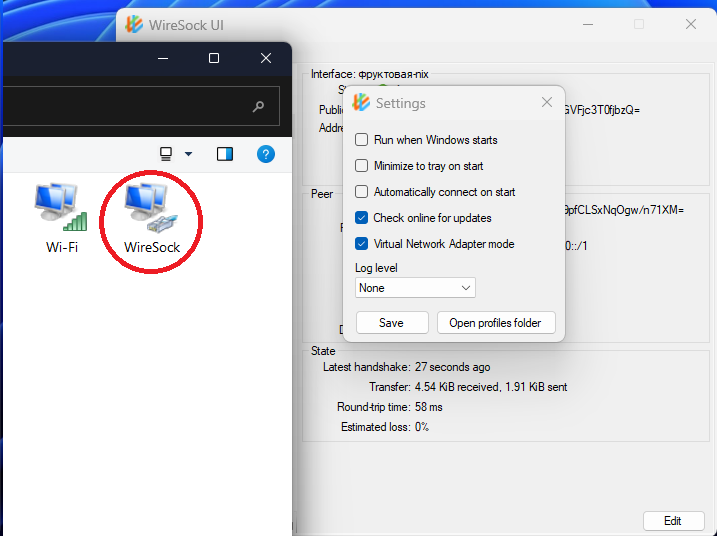
Task: Open the Log level dropdown
Action: [415, 288]
